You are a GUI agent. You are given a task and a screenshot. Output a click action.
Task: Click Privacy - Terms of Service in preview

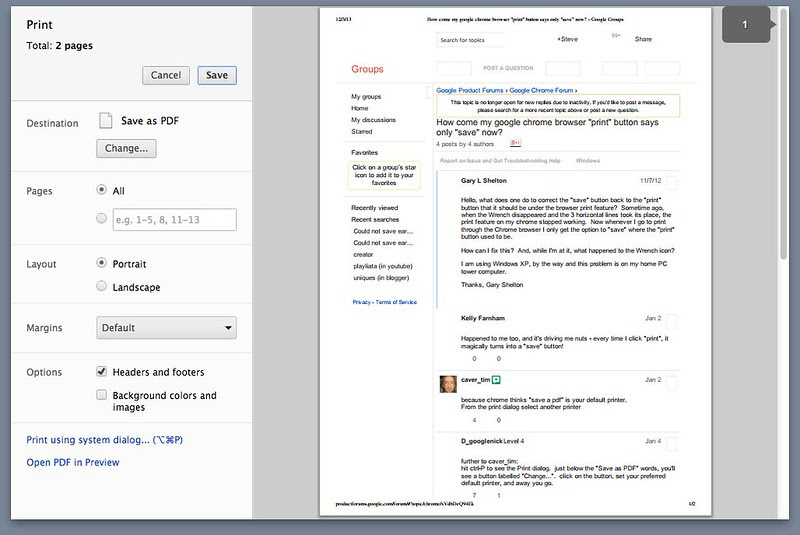point(385,302)
